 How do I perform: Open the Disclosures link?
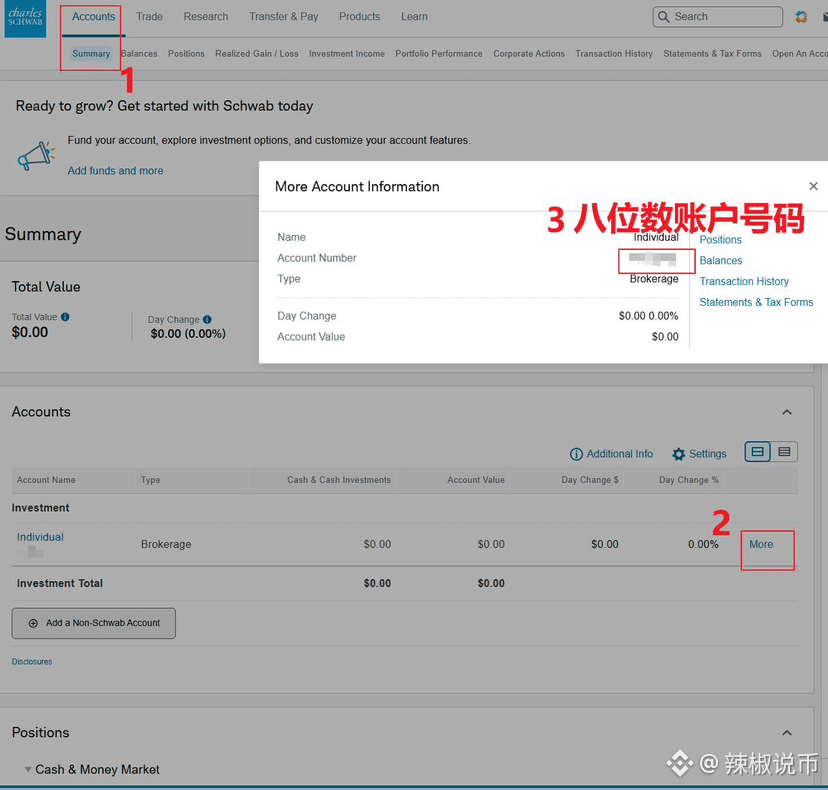point(32,662)
